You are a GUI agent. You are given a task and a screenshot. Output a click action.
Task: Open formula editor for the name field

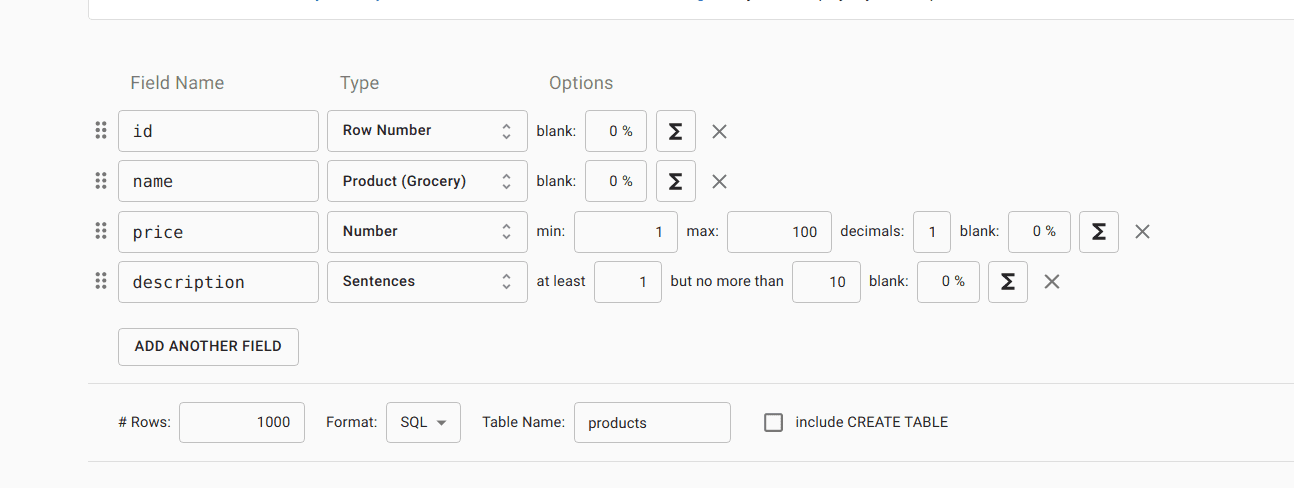coord(675,181)
